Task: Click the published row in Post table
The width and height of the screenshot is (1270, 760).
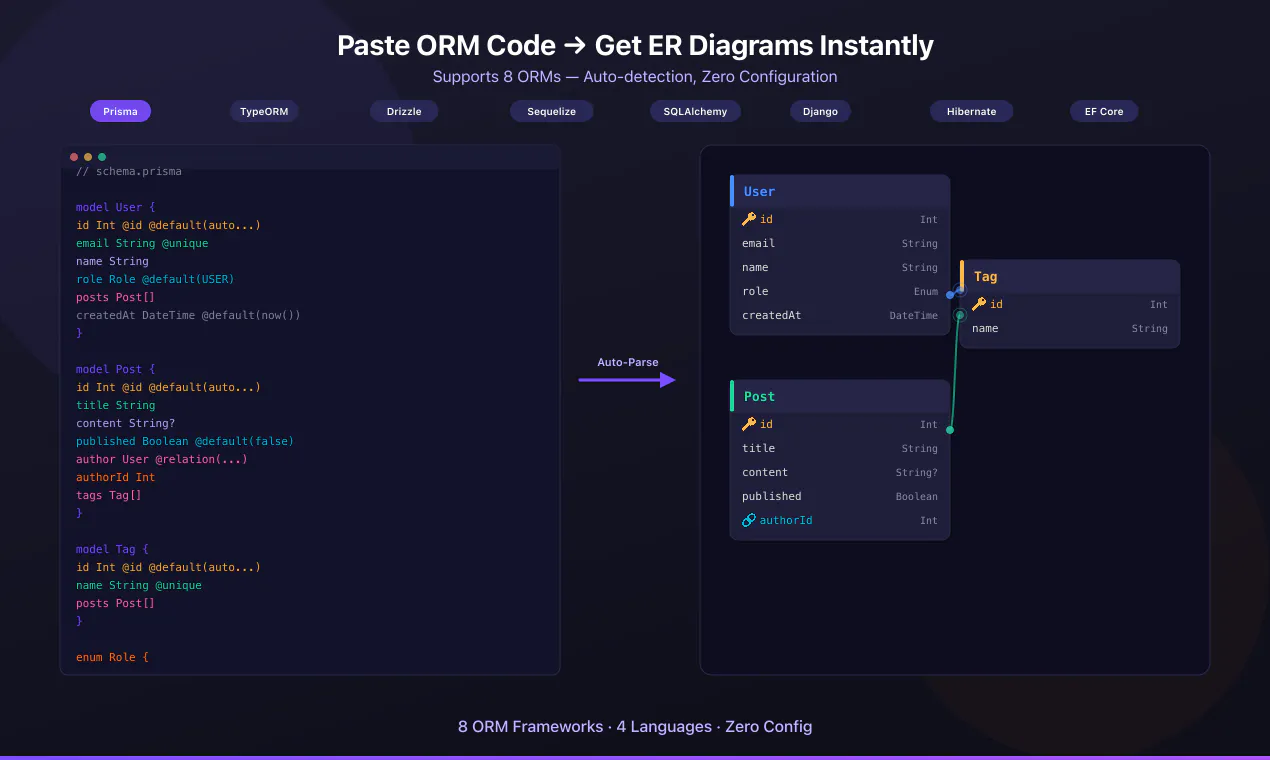Action: point(840,496)
